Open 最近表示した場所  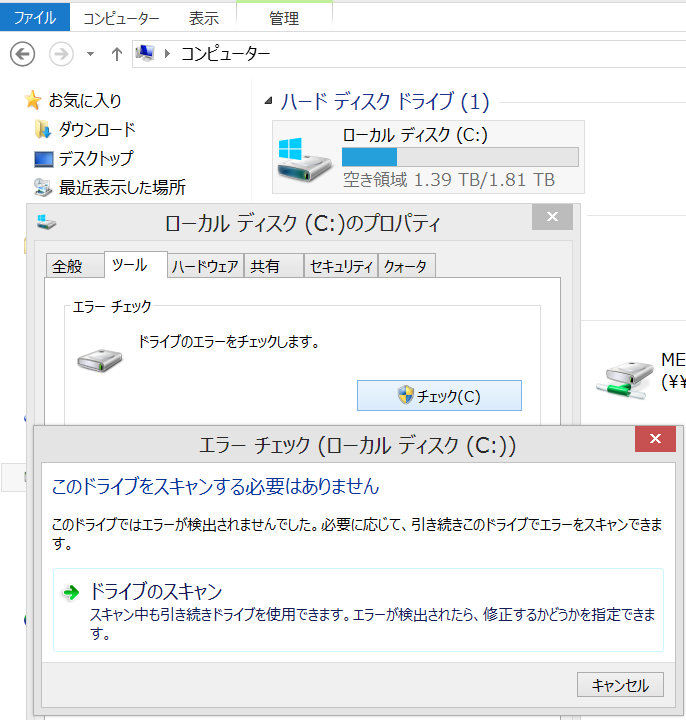click(x=123, y=187)
